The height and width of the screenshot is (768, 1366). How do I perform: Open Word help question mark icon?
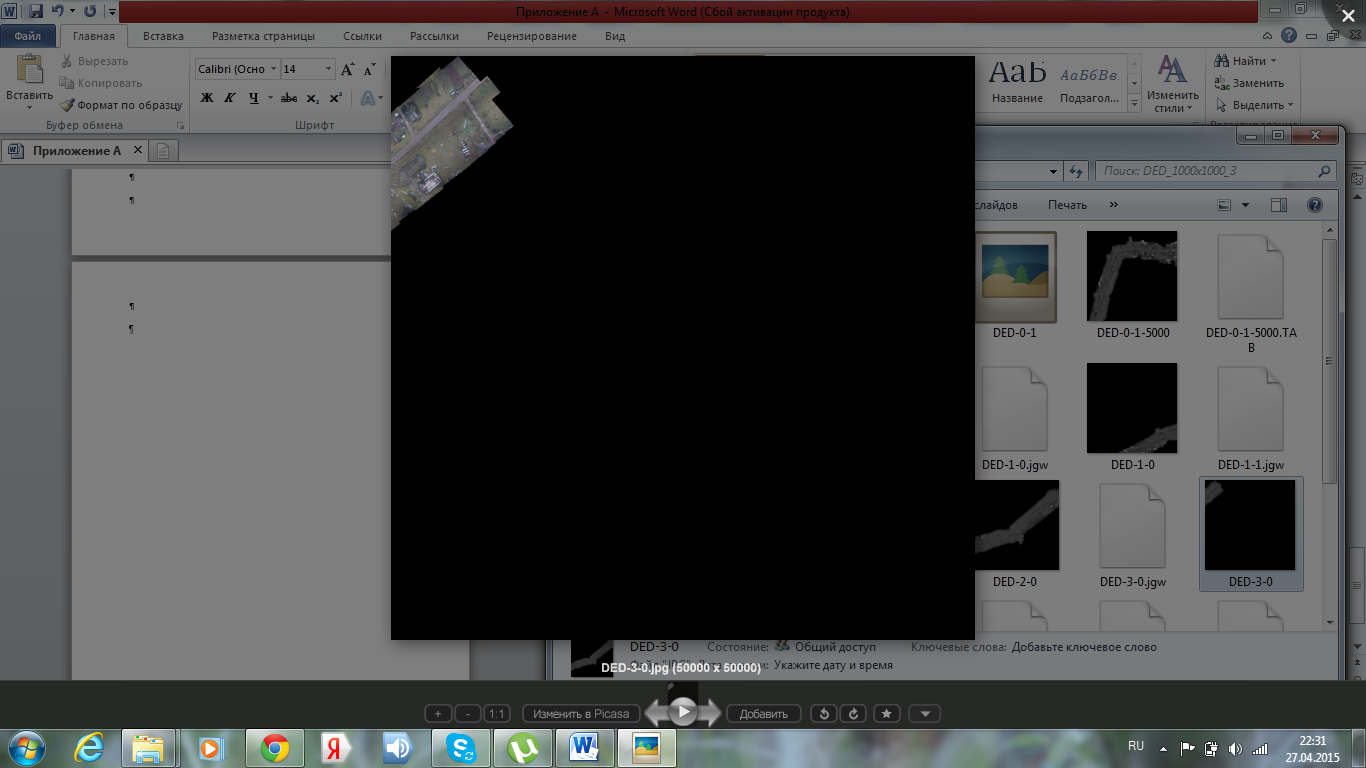coord(1290,35)
